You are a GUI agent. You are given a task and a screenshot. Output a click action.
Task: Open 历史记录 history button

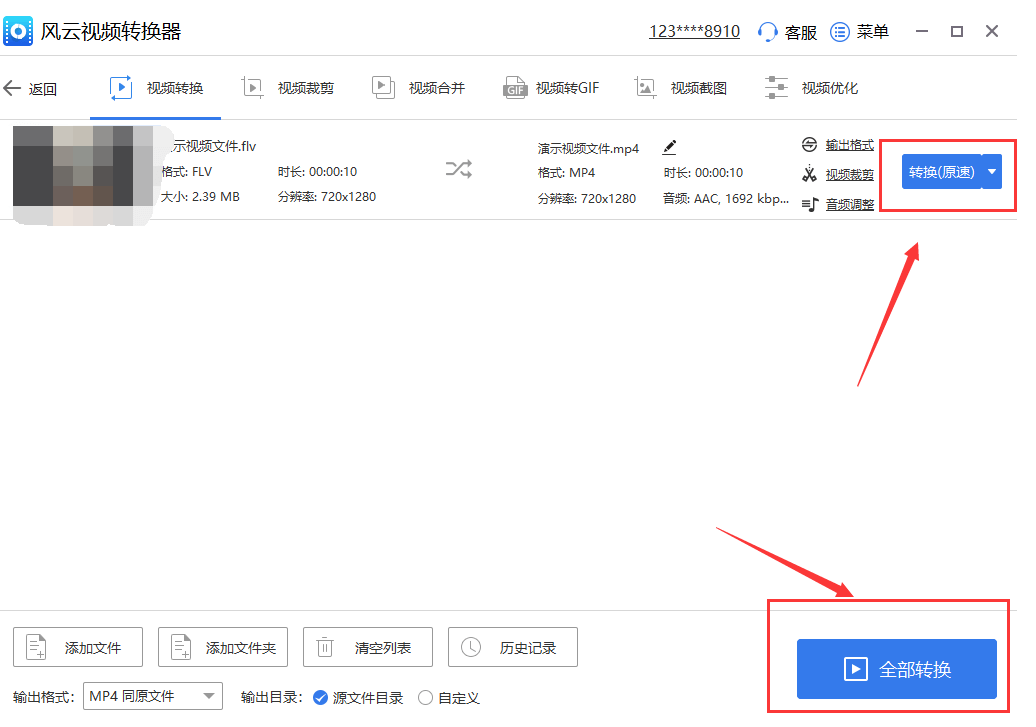pos(513,648)
